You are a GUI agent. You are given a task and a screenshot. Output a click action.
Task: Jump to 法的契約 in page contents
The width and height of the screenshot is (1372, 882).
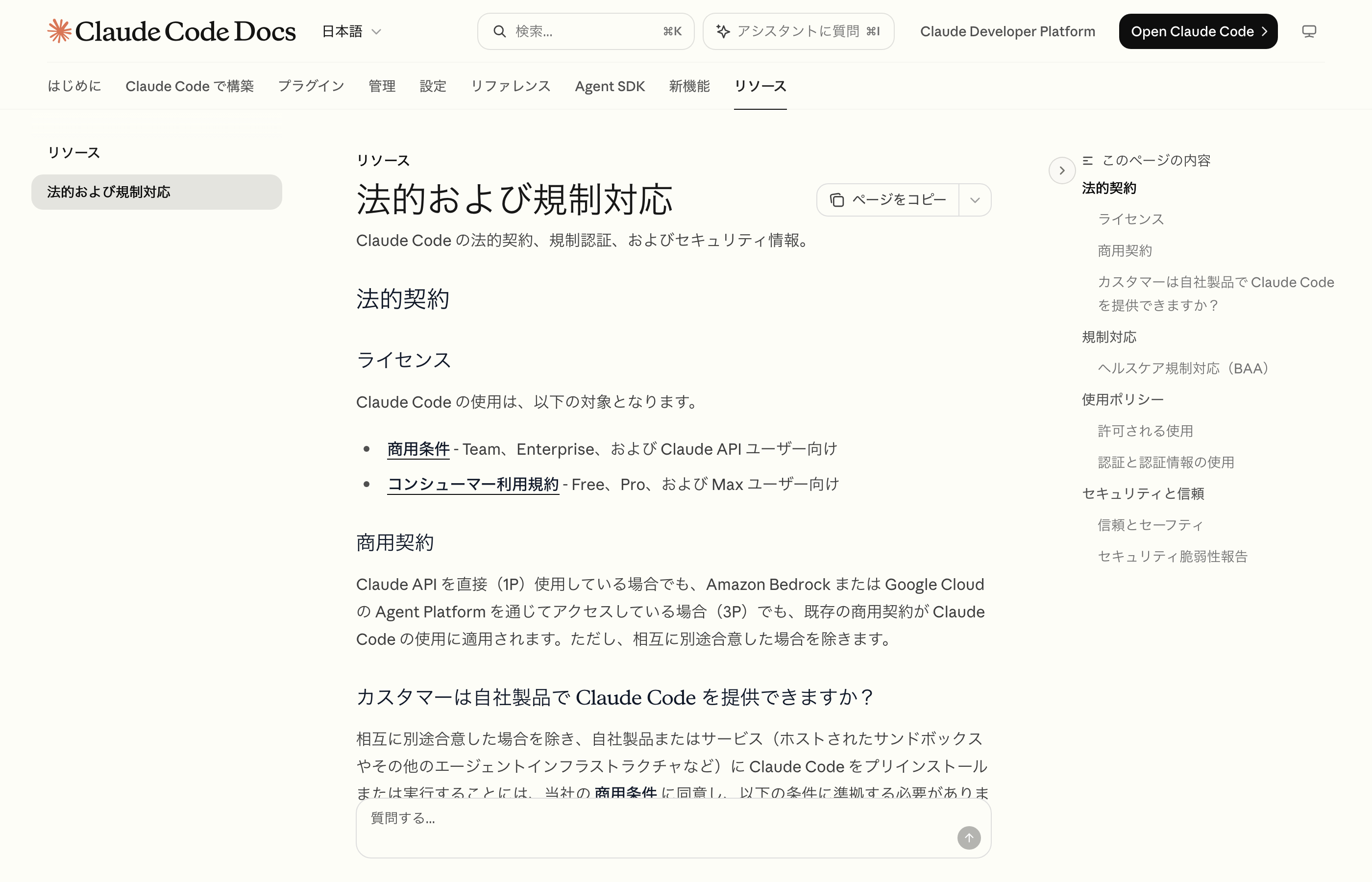pos(1109,188)
